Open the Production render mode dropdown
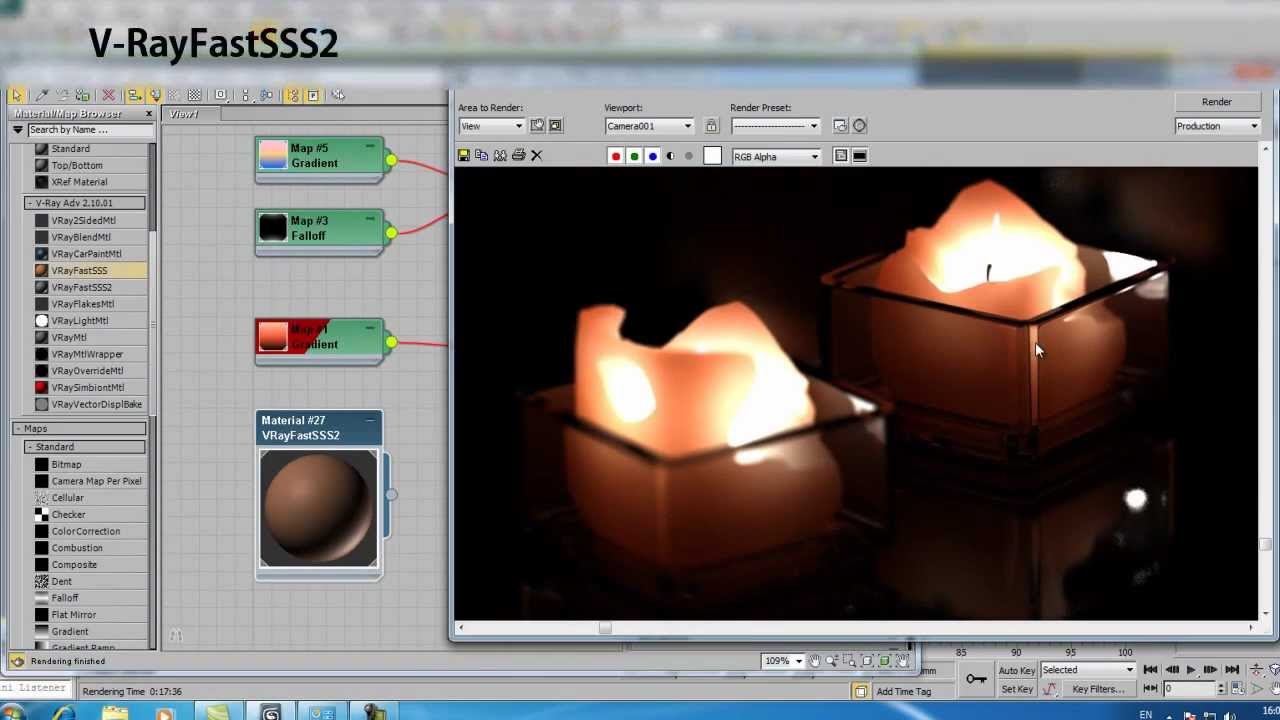The width and height of the screenshot is (1280, 720). 1217,126
